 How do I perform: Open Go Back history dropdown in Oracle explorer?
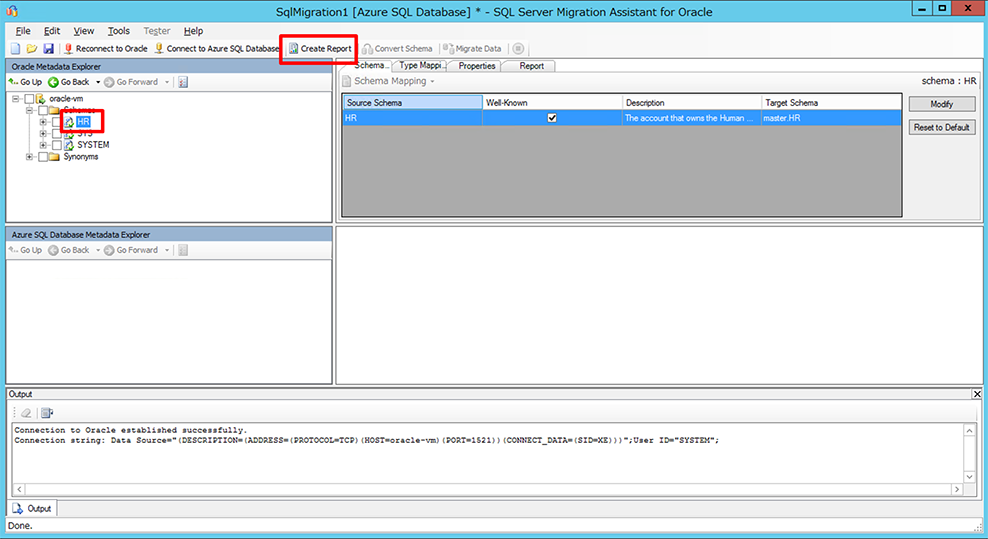pos(98,82)
